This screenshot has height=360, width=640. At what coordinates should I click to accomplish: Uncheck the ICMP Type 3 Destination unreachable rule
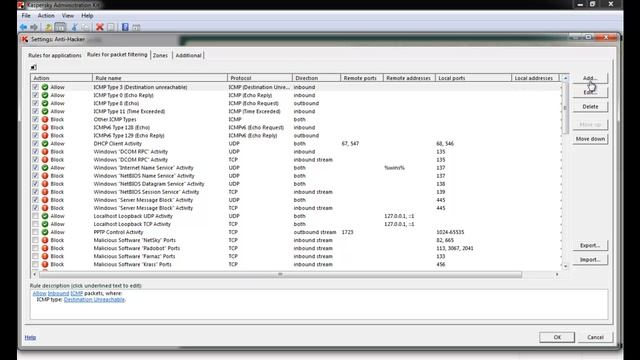click(x=36, y=87)
